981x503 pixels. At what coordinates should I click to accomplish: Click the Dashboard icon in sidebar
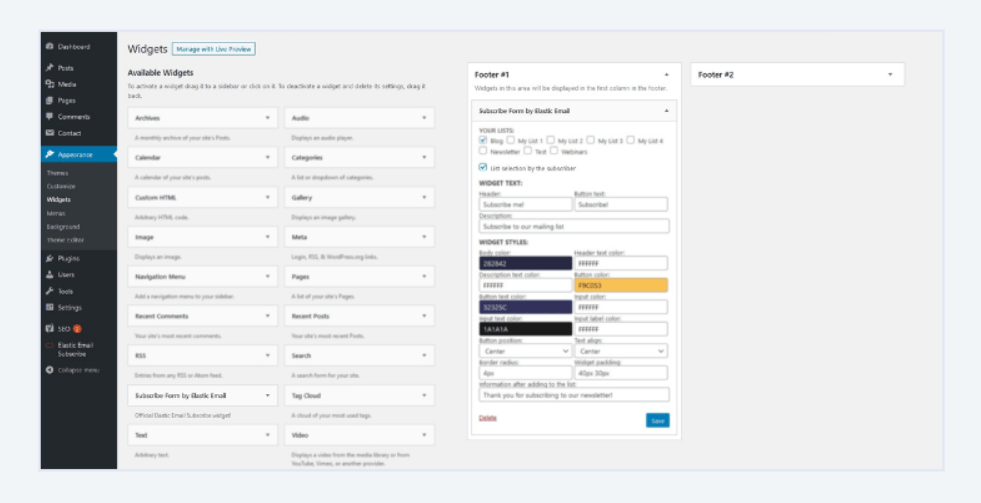(x=50, y=47)
